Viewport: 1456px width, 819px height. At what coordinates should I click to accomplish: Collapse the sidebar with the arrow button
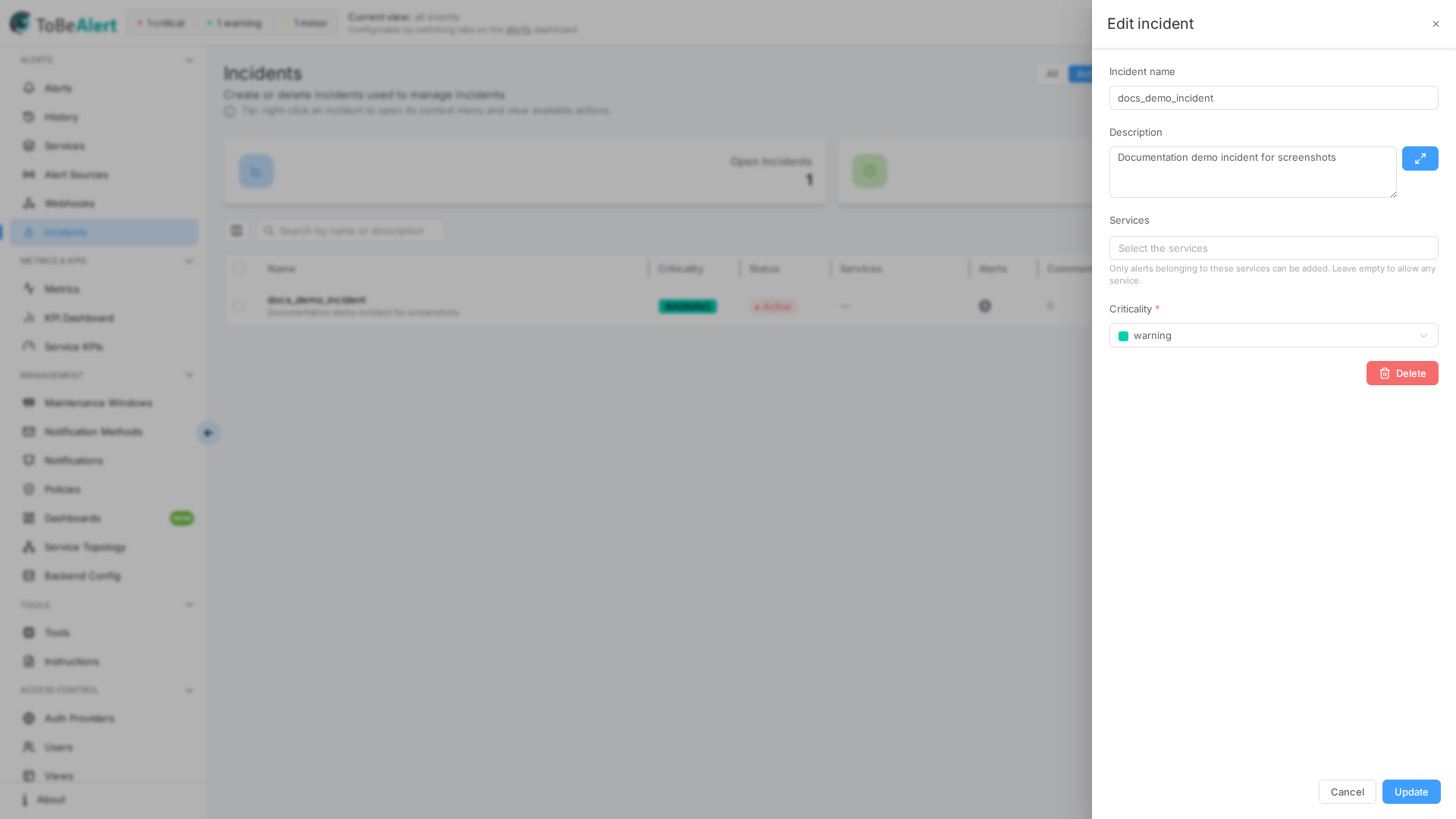click(x=208, y=433)
